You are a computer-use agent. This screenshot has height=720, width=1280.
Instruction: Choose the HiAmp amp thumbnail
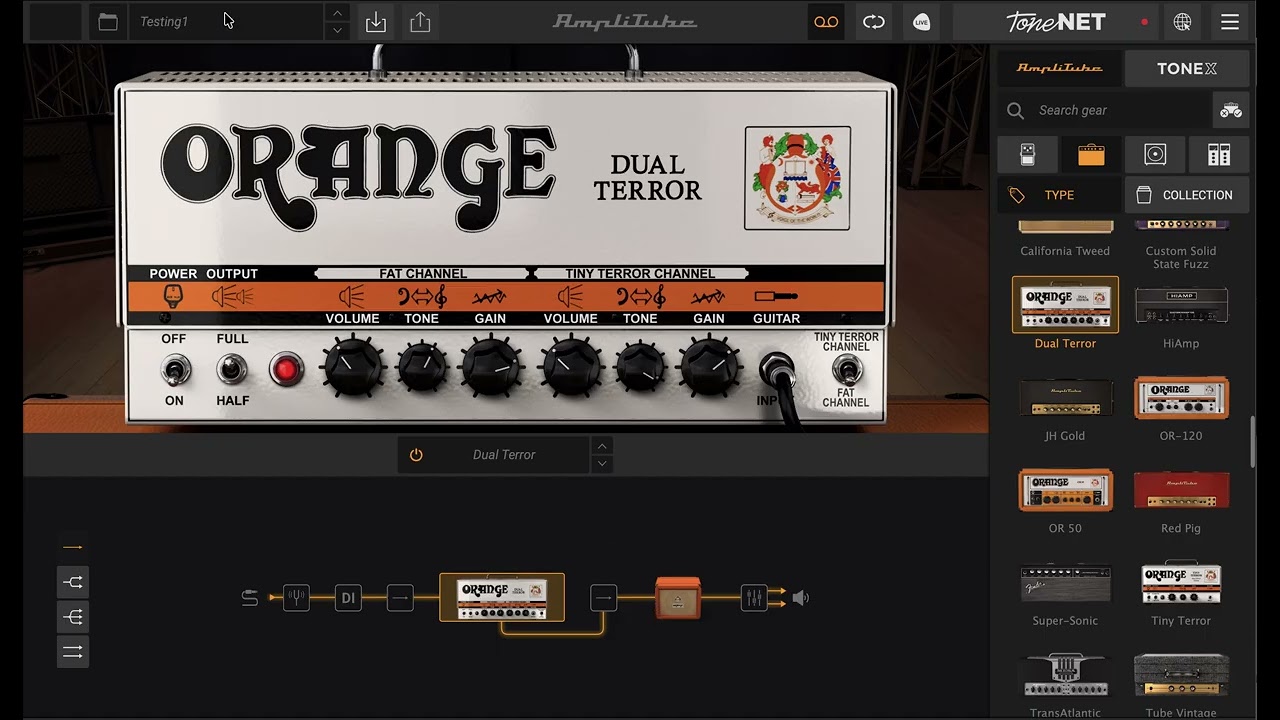pos(1181,305)
